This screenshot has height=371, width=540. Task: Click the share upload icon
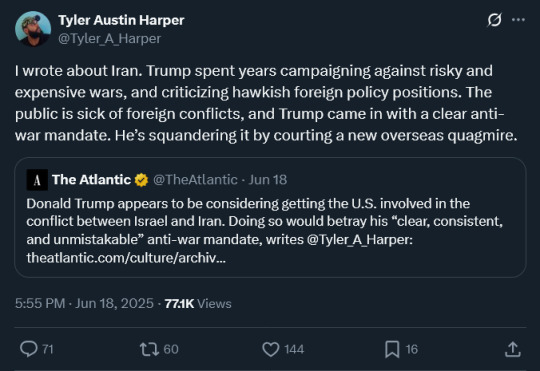pos(513,349)
